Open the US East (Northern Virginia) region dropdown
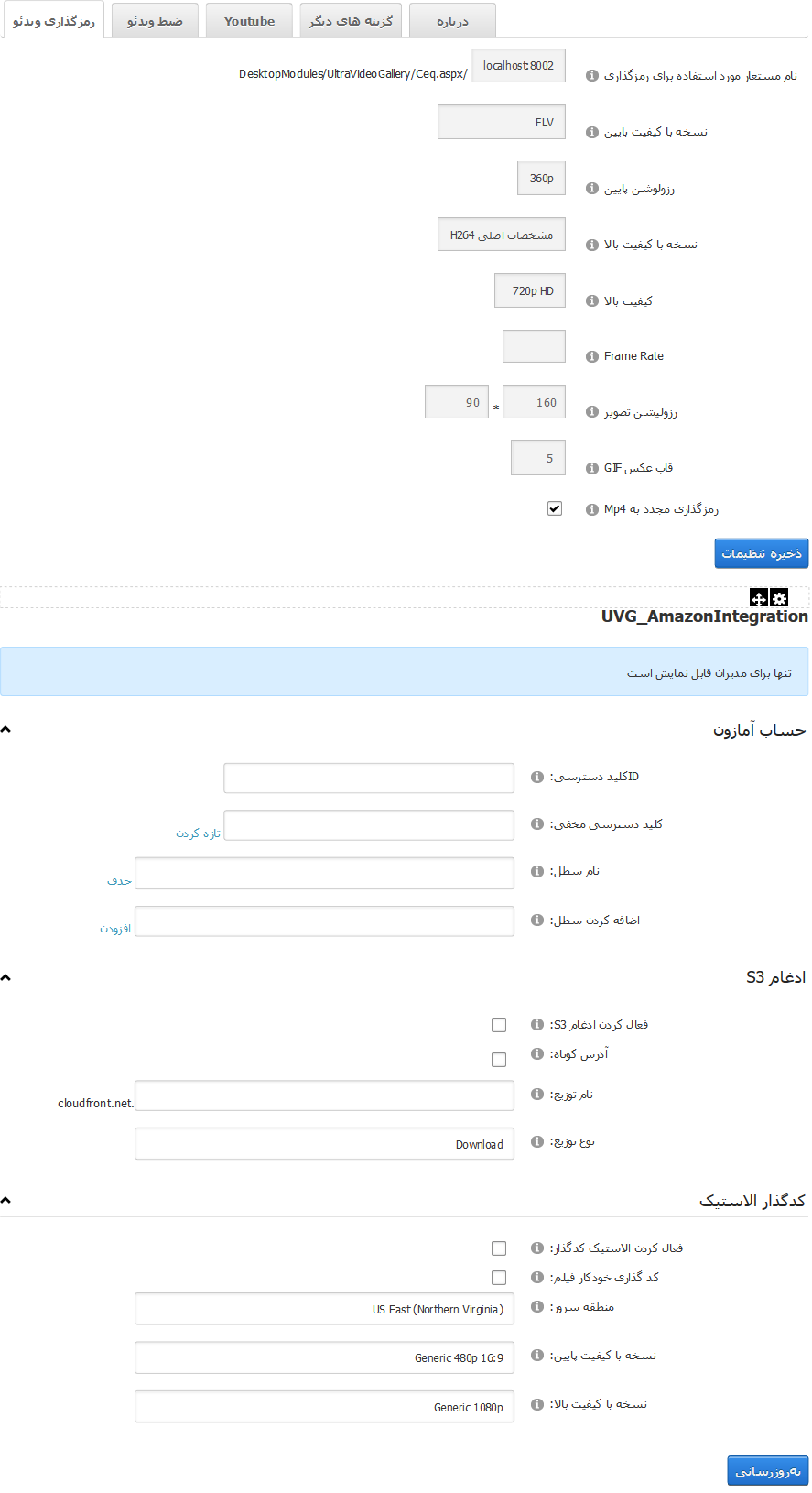812x1493 pixels. click(324, 1309)
